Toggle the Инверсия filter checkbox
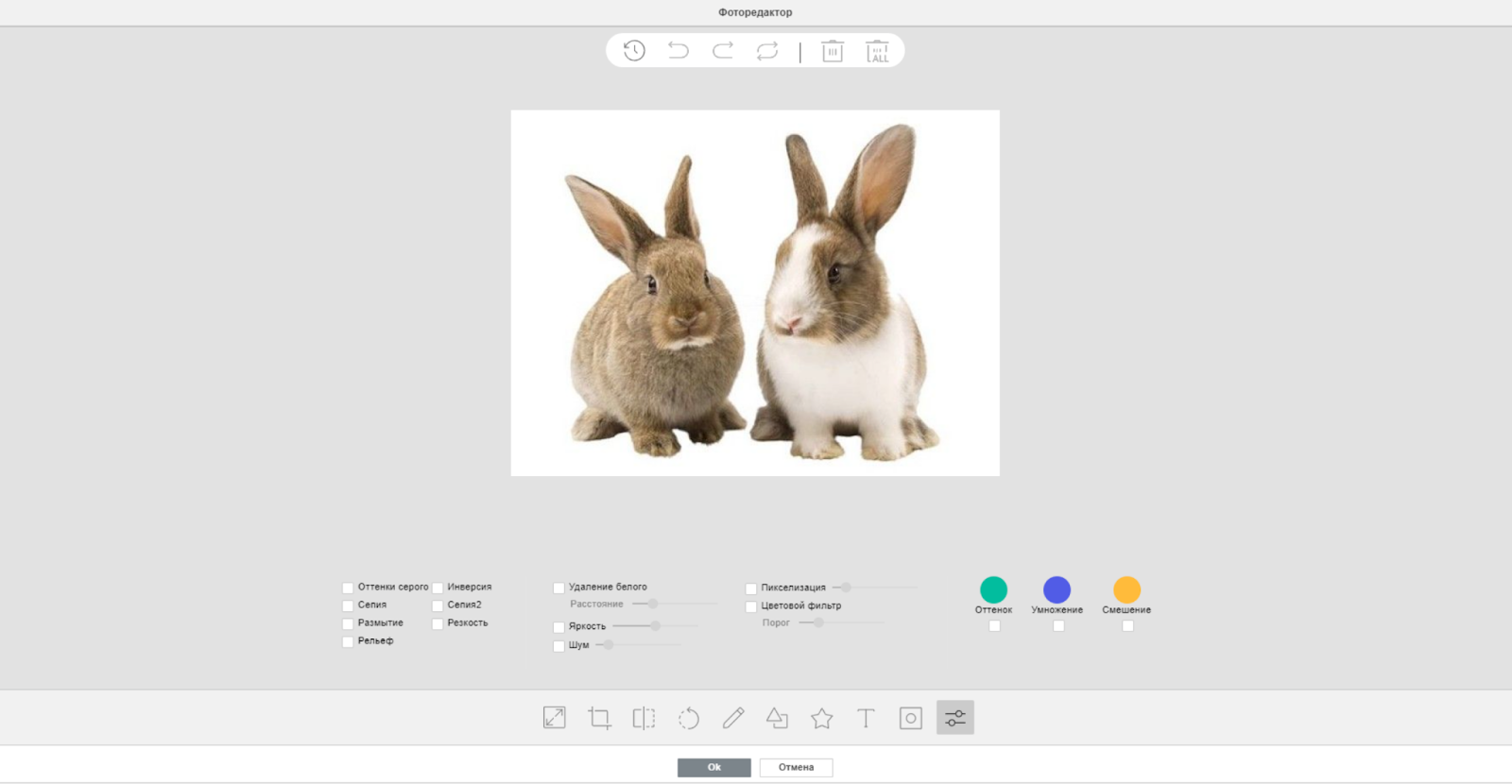This screenshot has height=784, width=1512. (438, 588)
